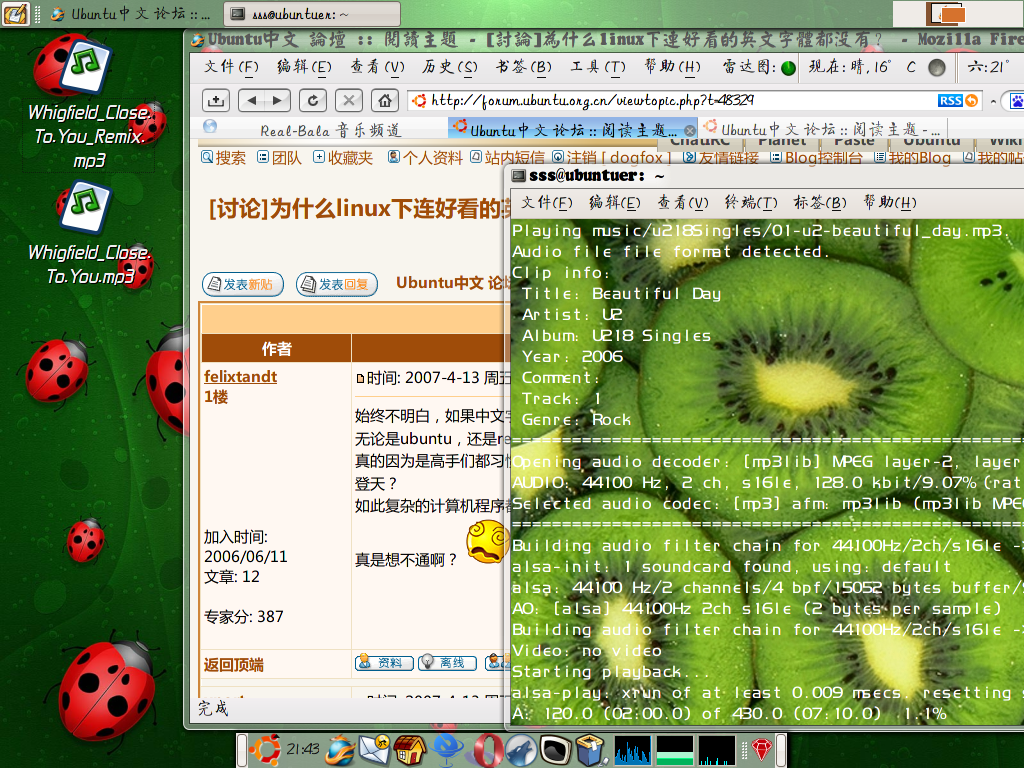This screenshot has width=1024, height=768.
Task: Click the howling wolf icon in dock
Action: [520, 750]
